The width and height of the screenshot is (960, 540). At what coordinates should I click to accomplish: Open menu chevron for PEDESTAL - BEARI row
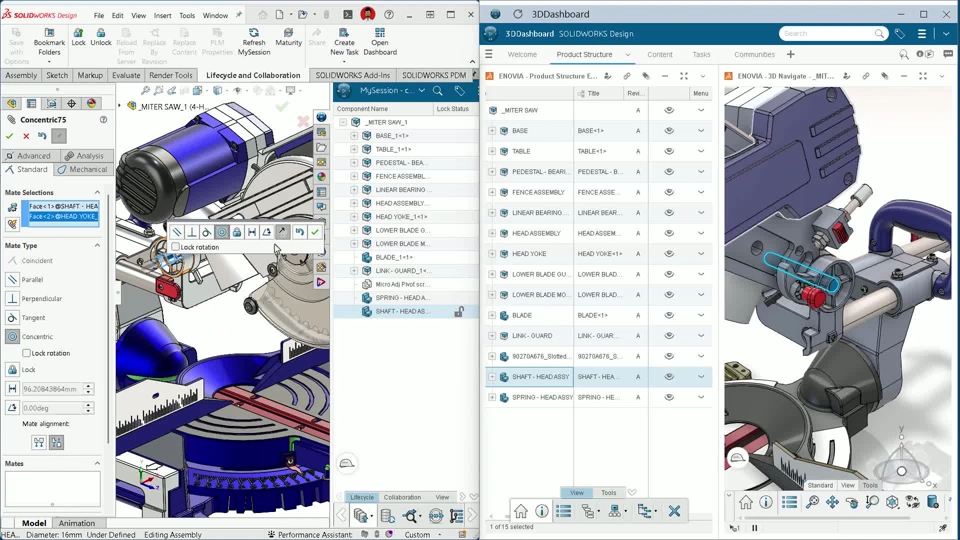(701, 172)
